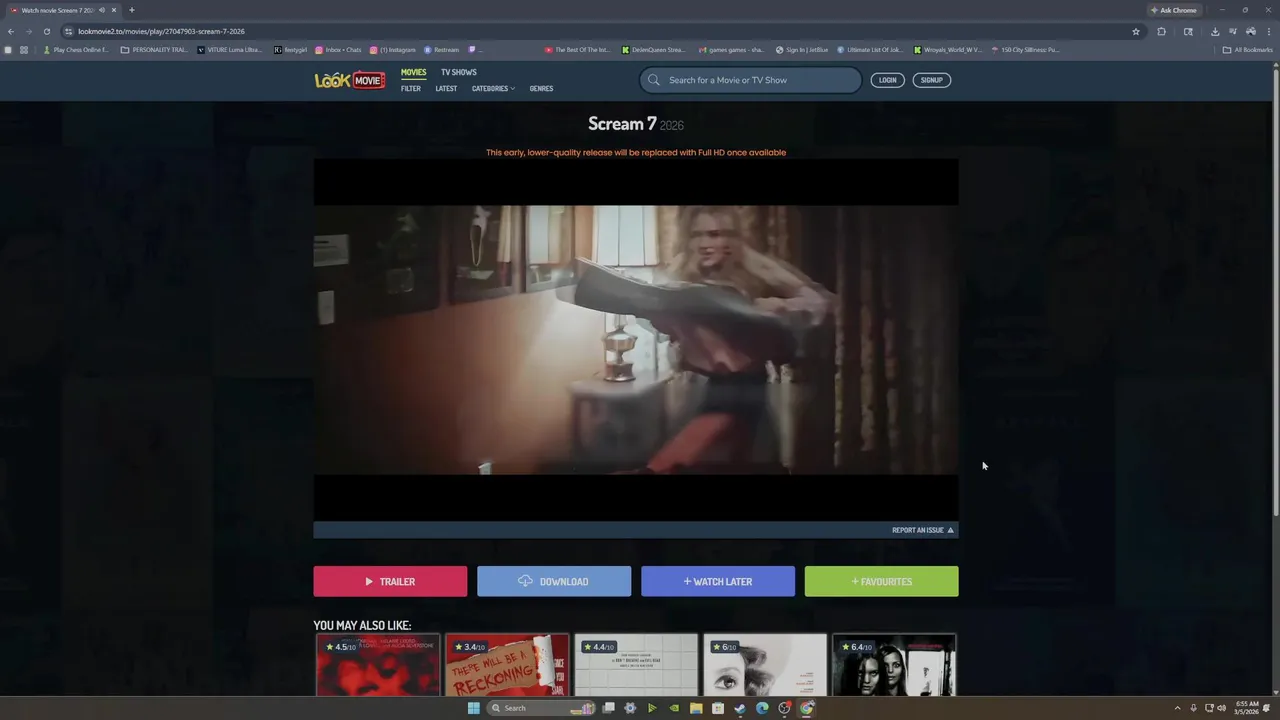Viewport: 1280px width, 720px height.
Task: Open the Sign In | JetBlue bookmark
Action: 802,50
